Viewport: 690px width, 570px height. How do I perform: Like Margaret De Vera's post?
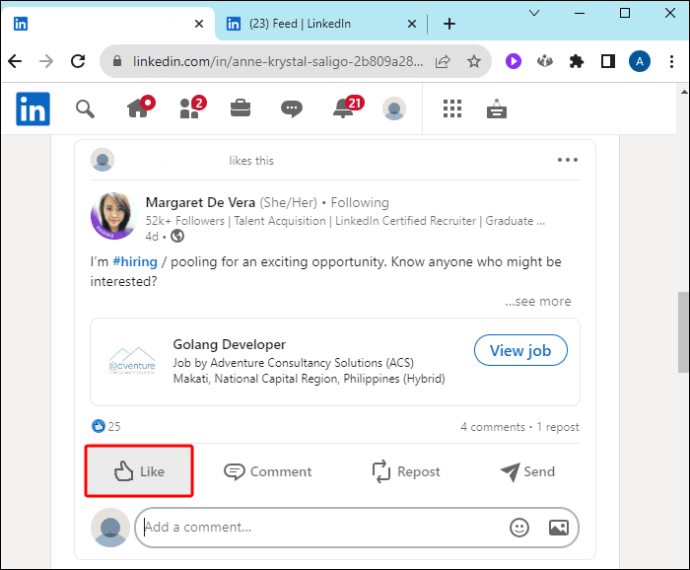[x=139, y=471]
